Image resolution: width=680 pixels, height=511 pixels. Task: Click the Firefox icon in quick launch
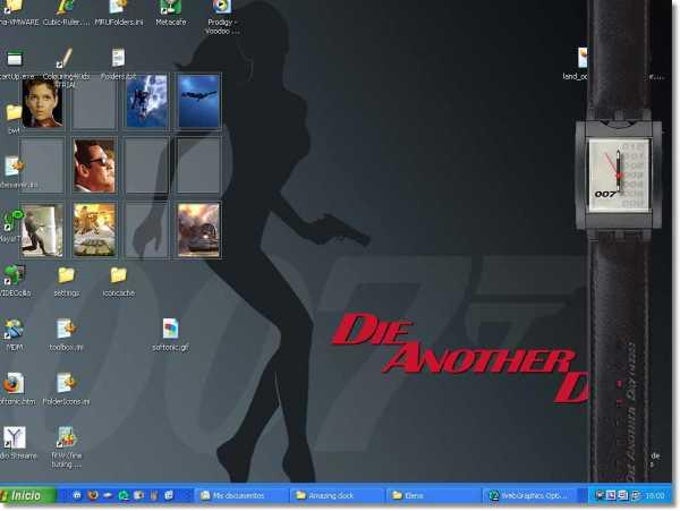point(93,495)
